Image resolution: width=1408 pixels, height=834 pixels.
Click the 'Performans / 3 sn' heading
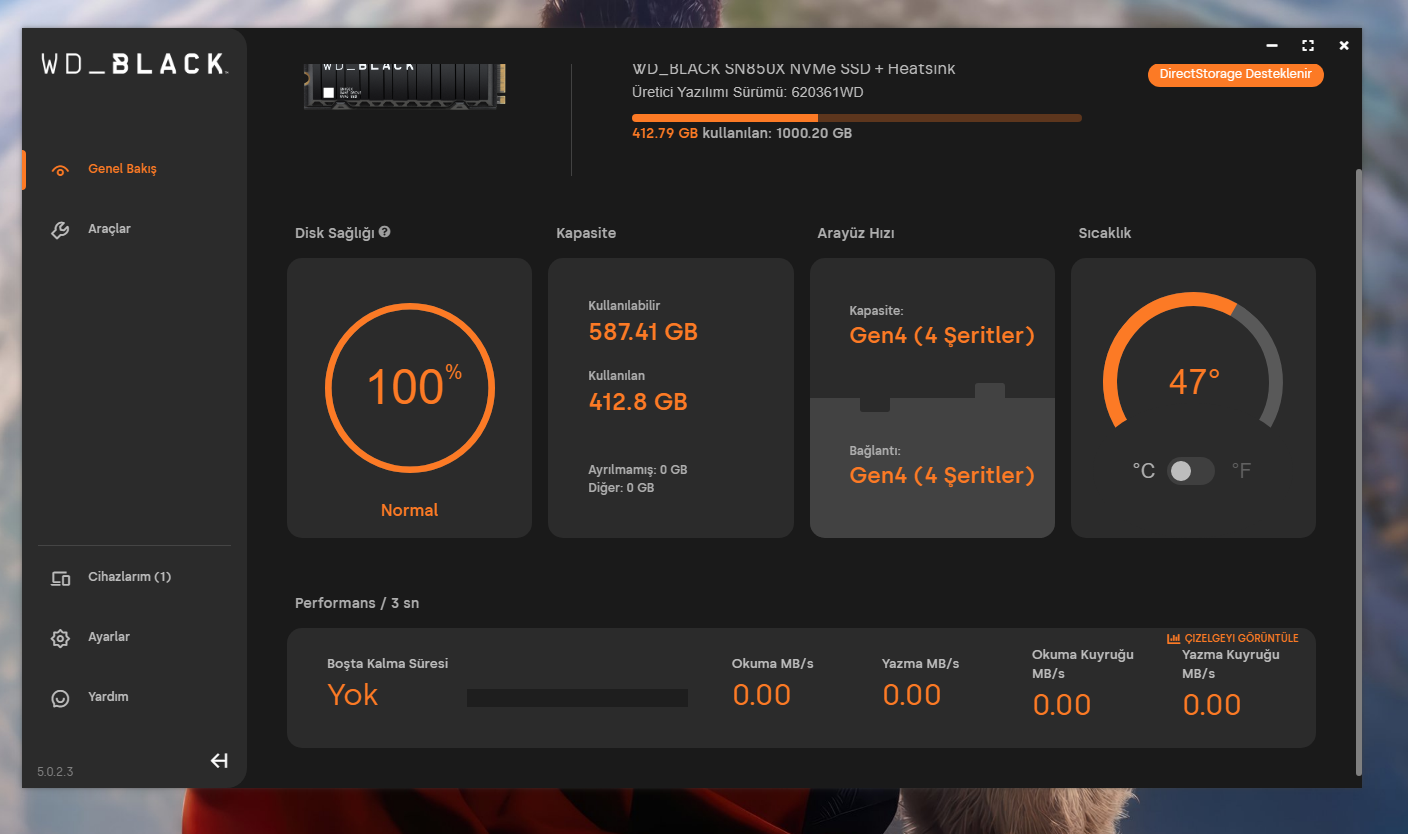[357, 603]
